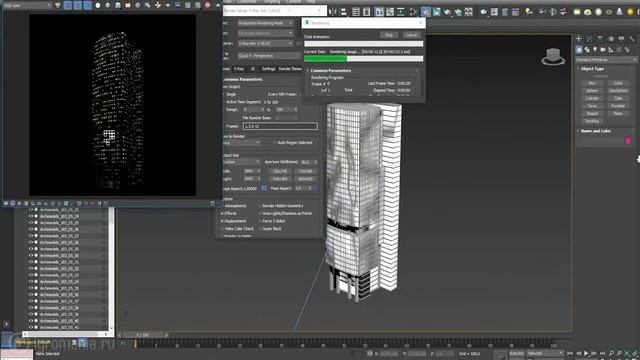Enable Video Color Check option

click(222, 229)
